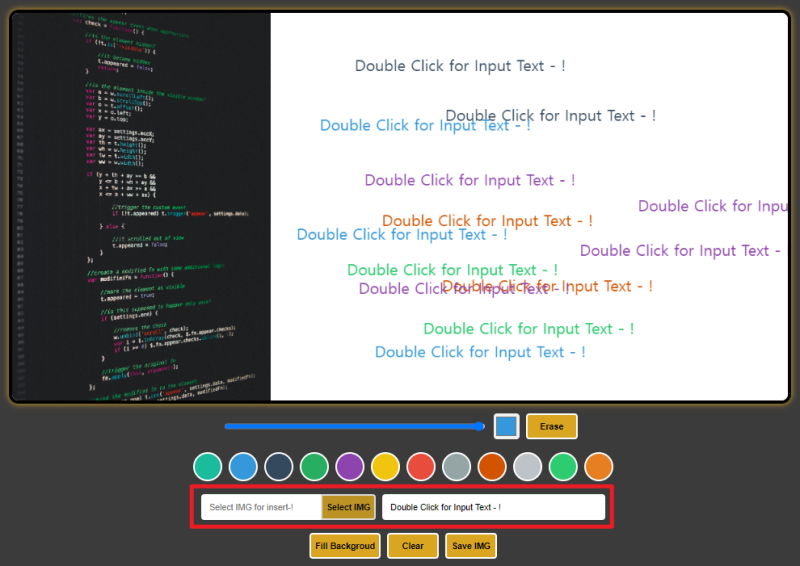Image resolution: width=800 pixels, height=566 pixels.
Task: Choose the darker green color circle
Action: 314,466
